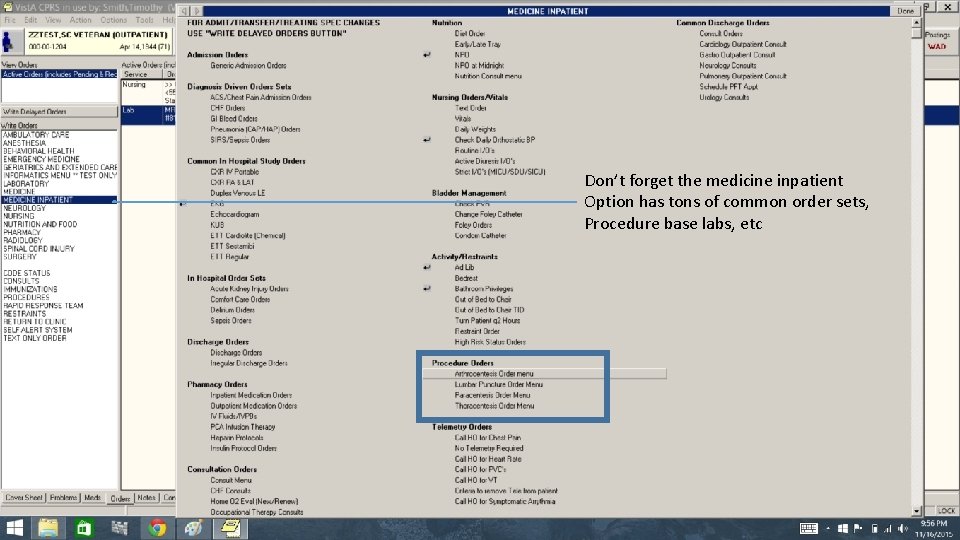Open Acute Kidney Injury Orders
This screenshot has width=960, height=540.
point(249,289)
